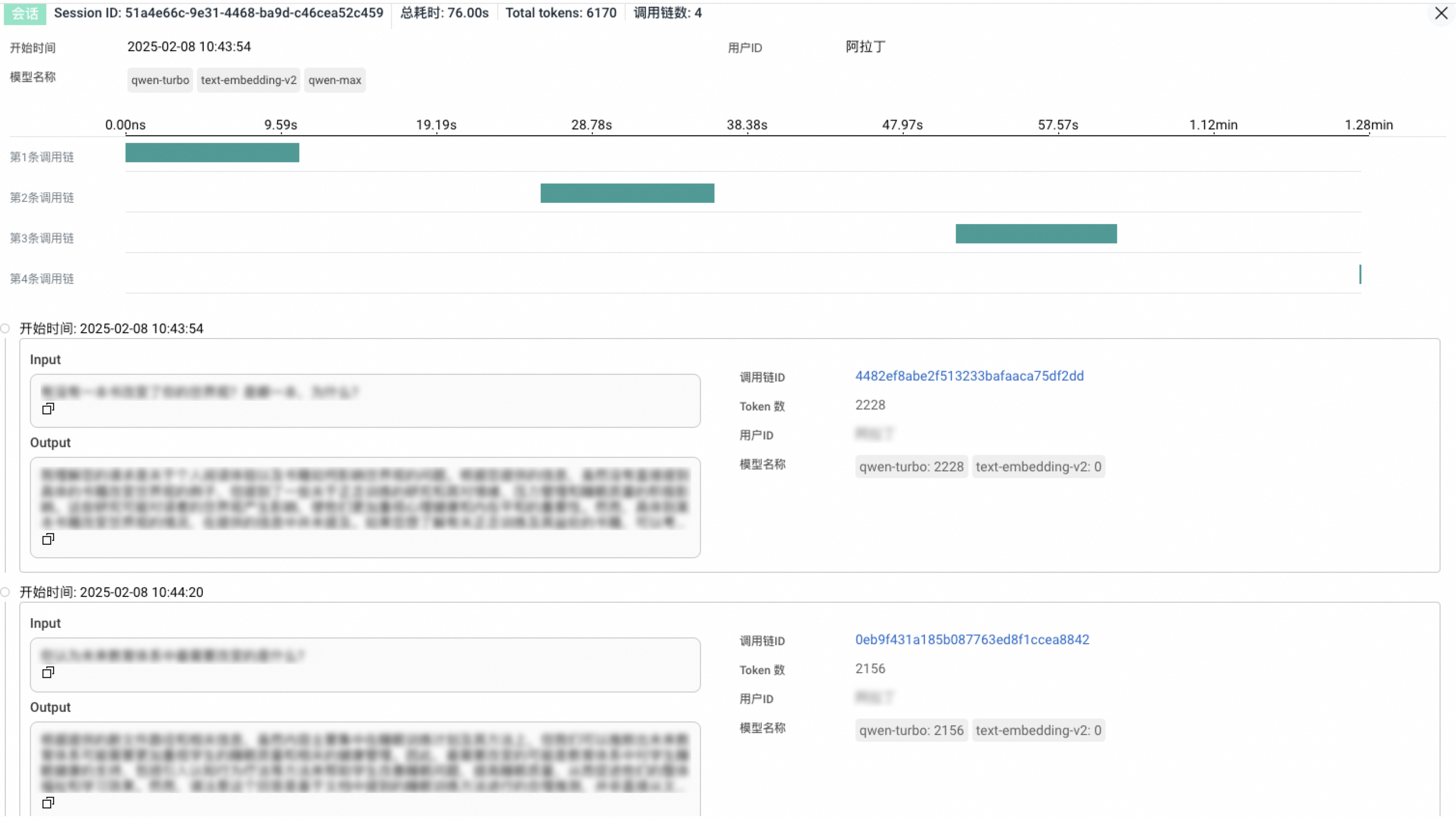Click the qwen-max model tag
The image size is (1456, 820).
click(335, 80)
